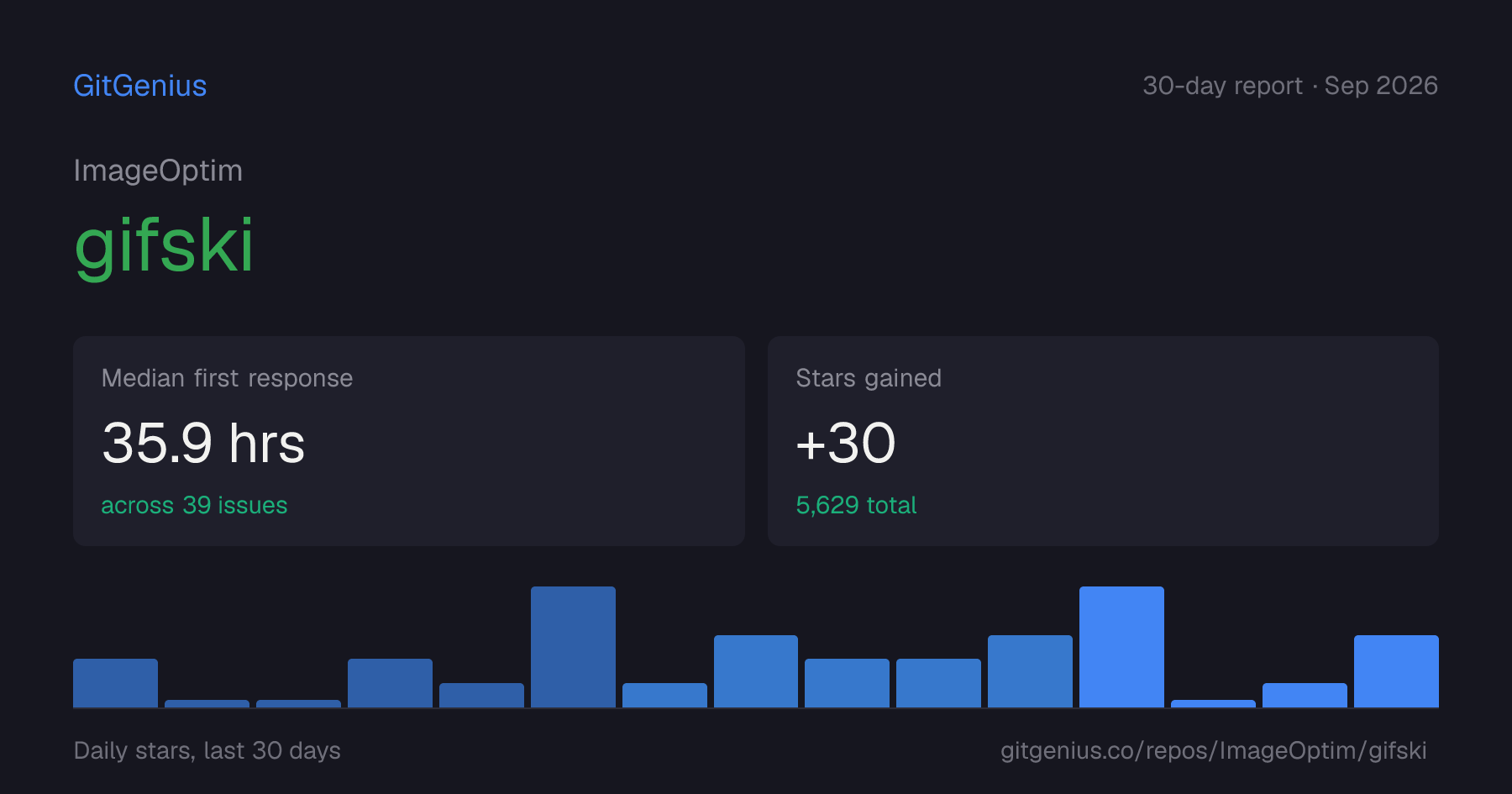1512x794 pixels.
Task: Open the gitgenius.co/repos/ImageOptim/gifski URL
Action: 1213,750
